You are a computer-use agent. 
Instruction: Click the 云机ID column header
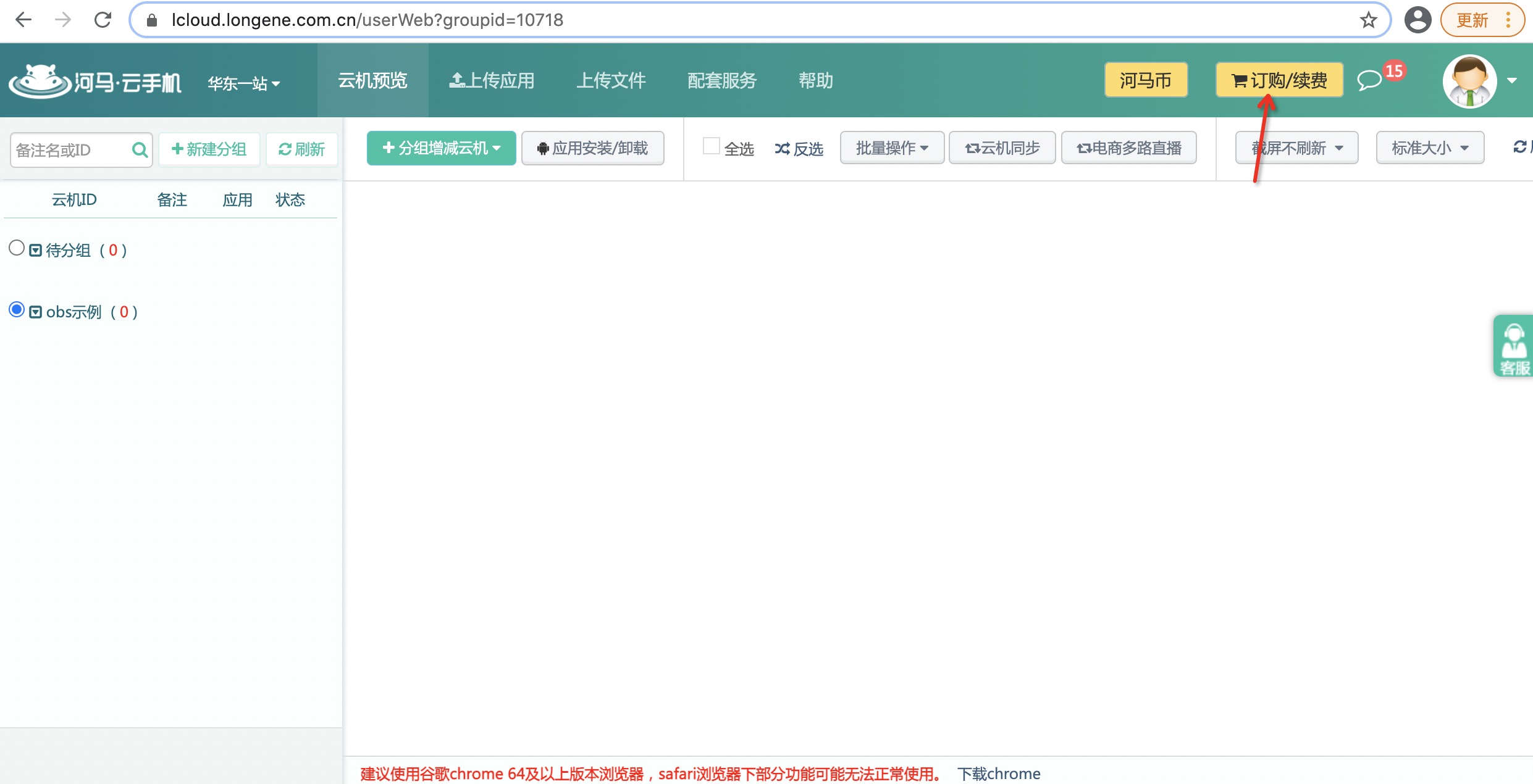point(74,199)
